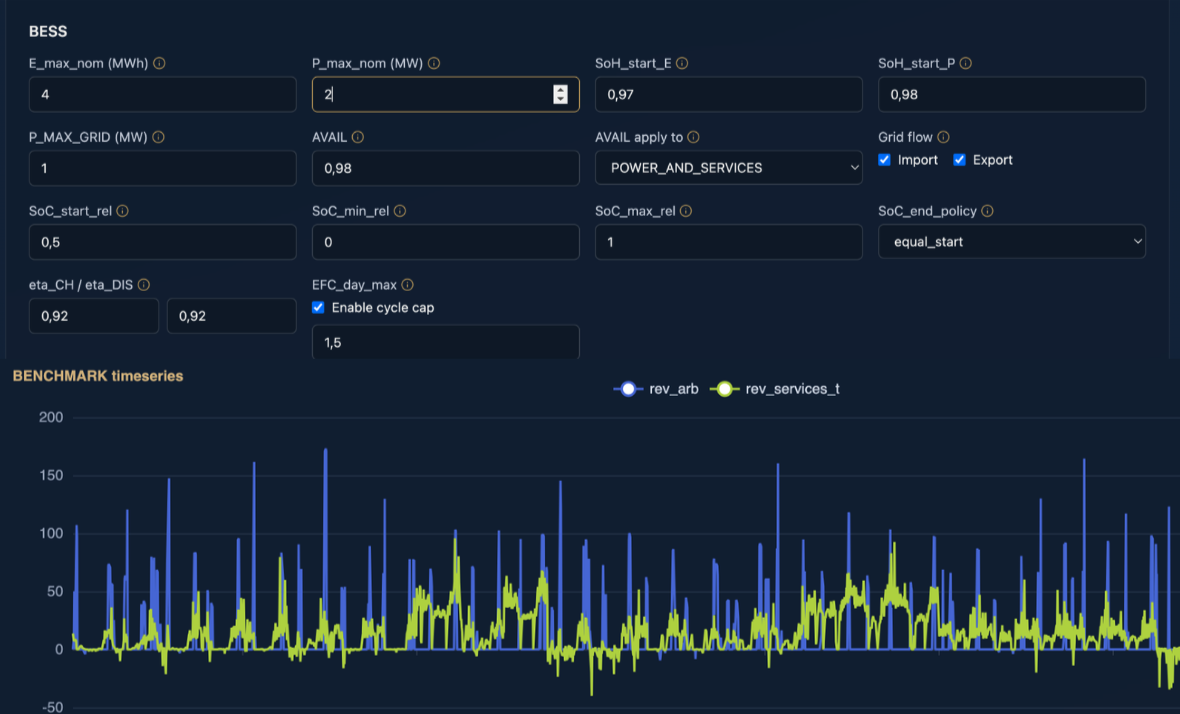Click the AVAIL input field with 0,98
Screen dimensions: 1180x714
pos(446,168)
